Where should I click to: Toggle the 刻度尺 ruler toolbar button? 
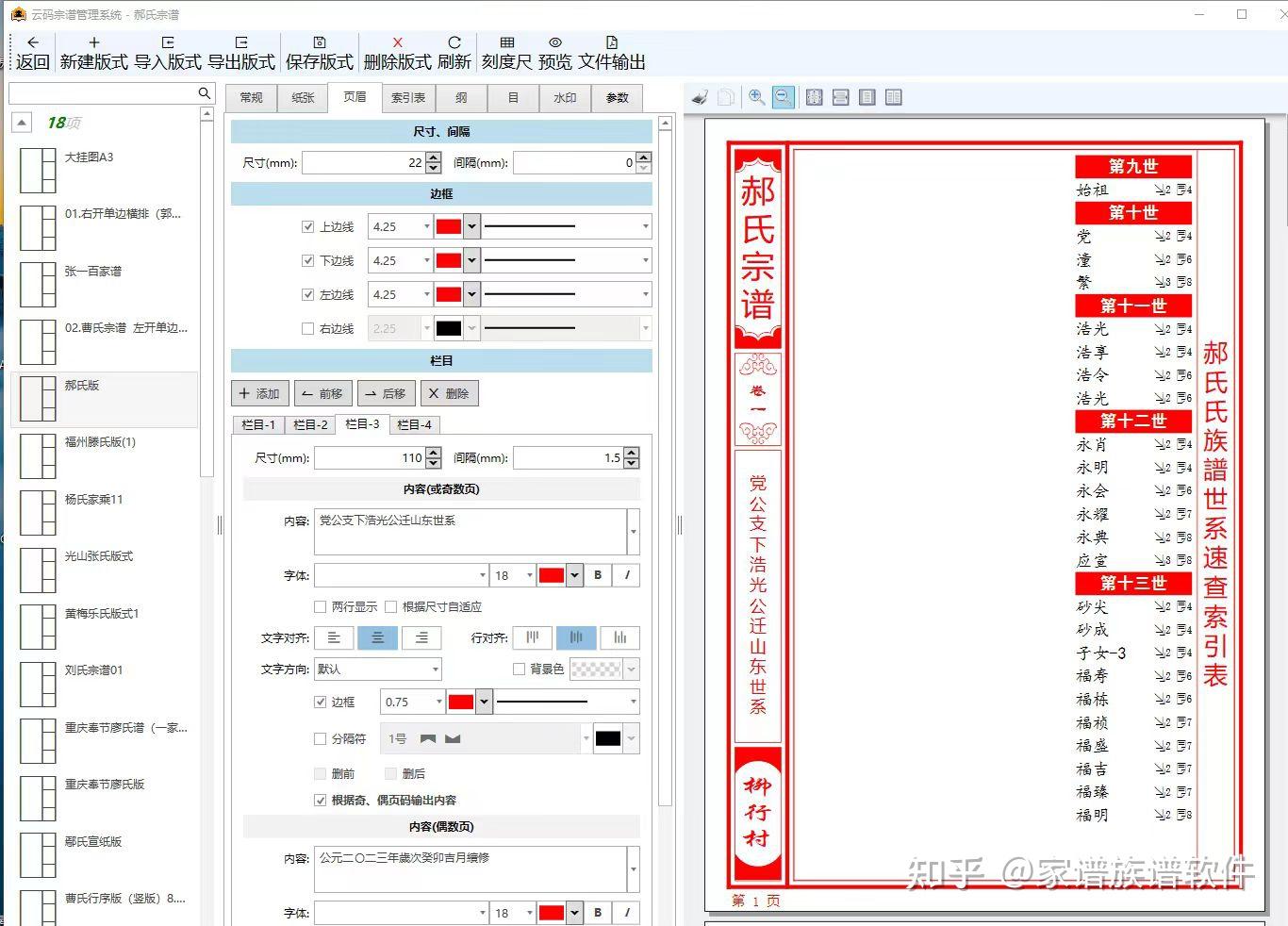tap(507, 53)
